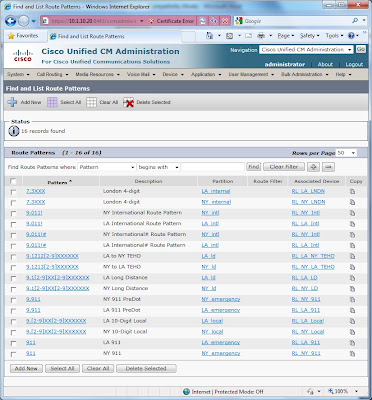Check the NY International Route Pattern checkbox

(x=13, y=214)
